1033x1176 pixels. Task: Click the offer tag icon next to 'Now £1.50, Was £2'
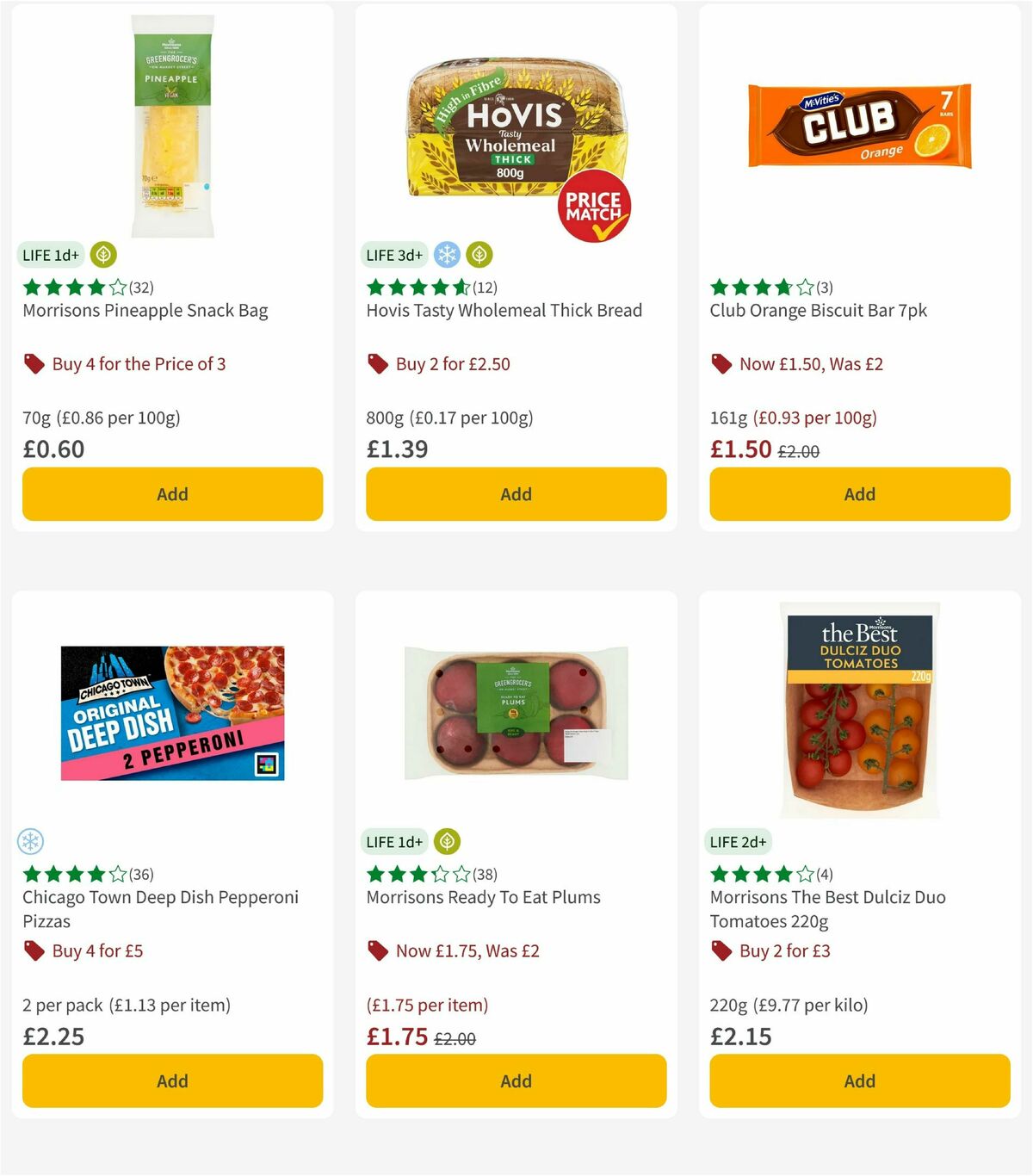coord(720,364)
